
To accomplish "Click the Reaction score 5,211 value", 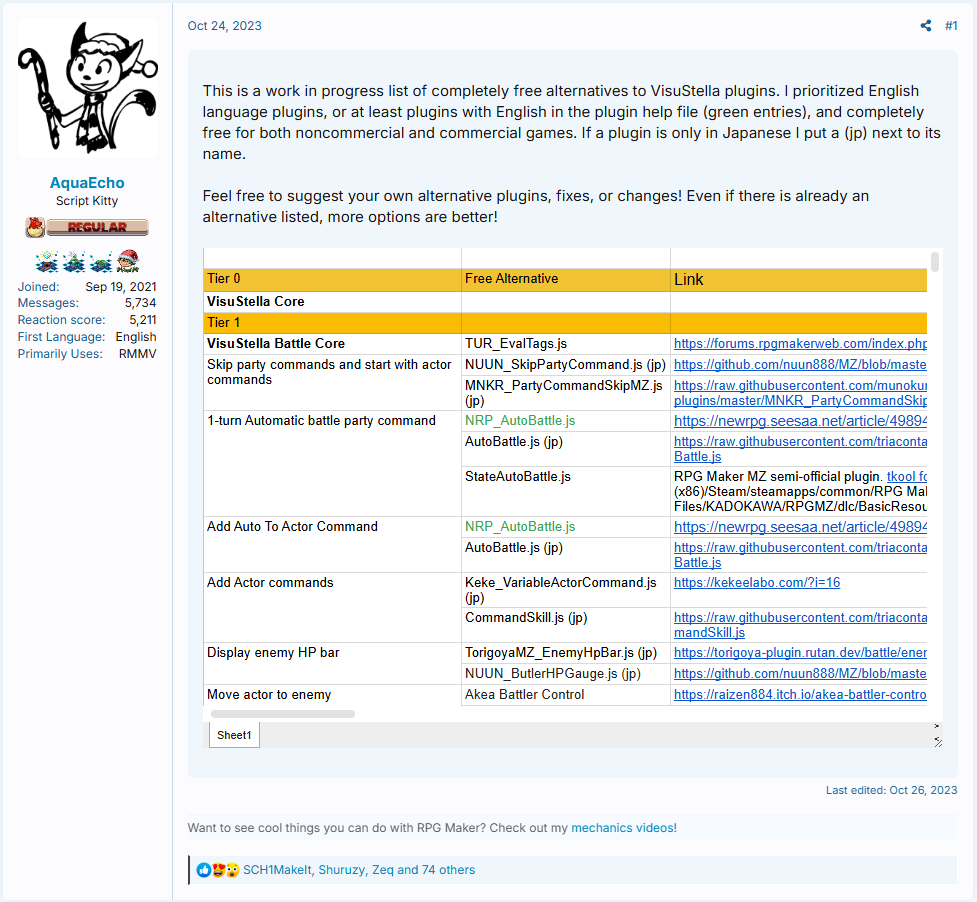I will pyautogui.click(x=143, y=320).
